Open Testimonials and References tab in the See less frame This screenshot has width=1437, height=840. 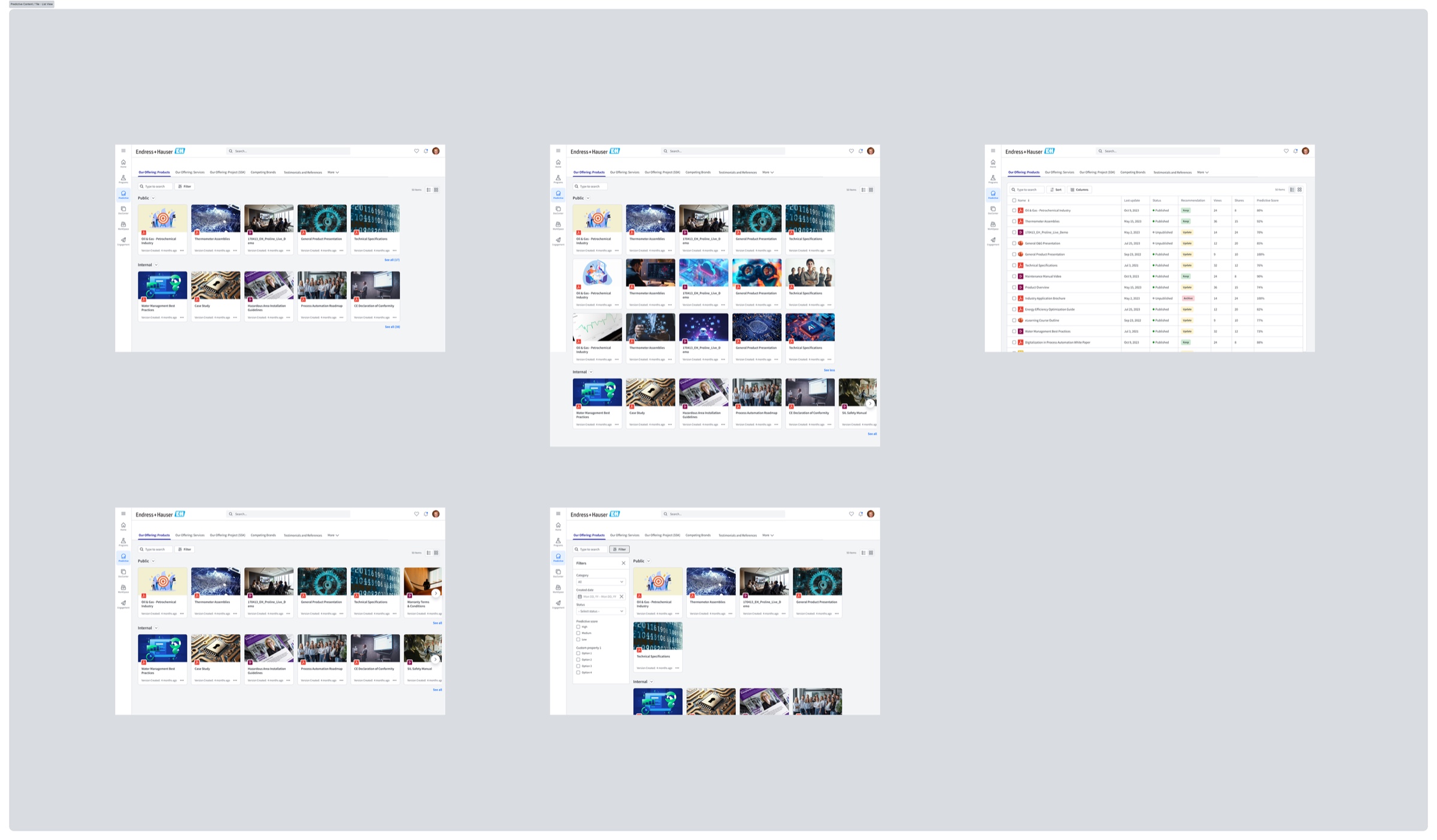(738, 172)
